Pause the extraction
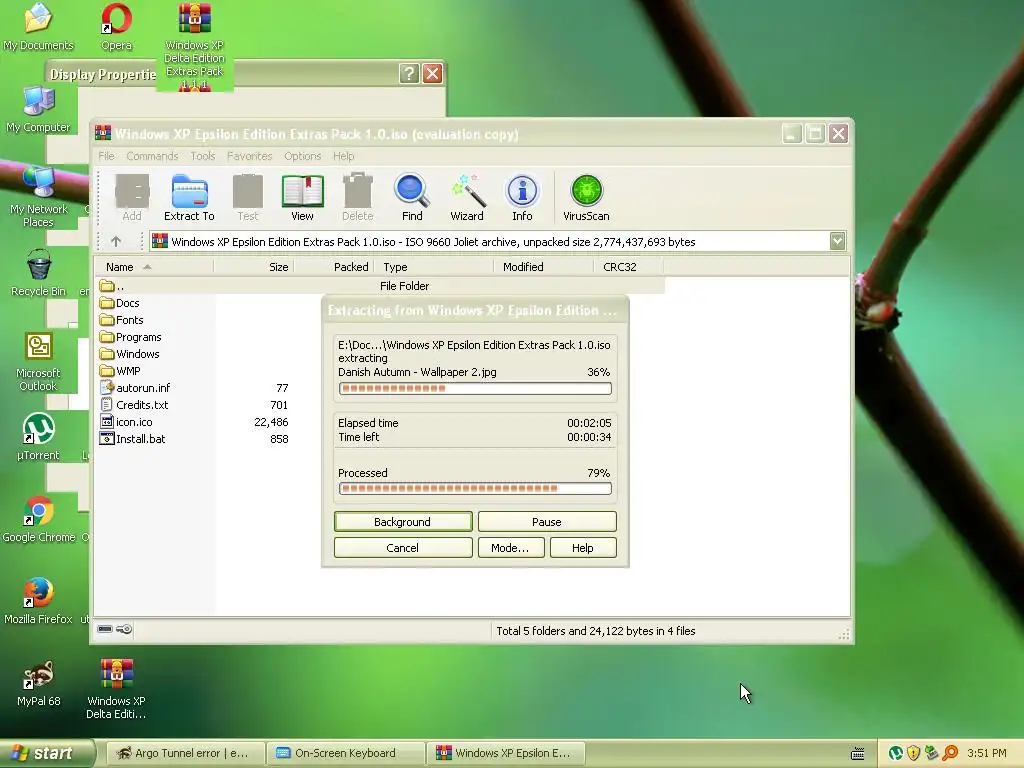The width and height of the screenshot is (1024, 768). coord(547,522)
